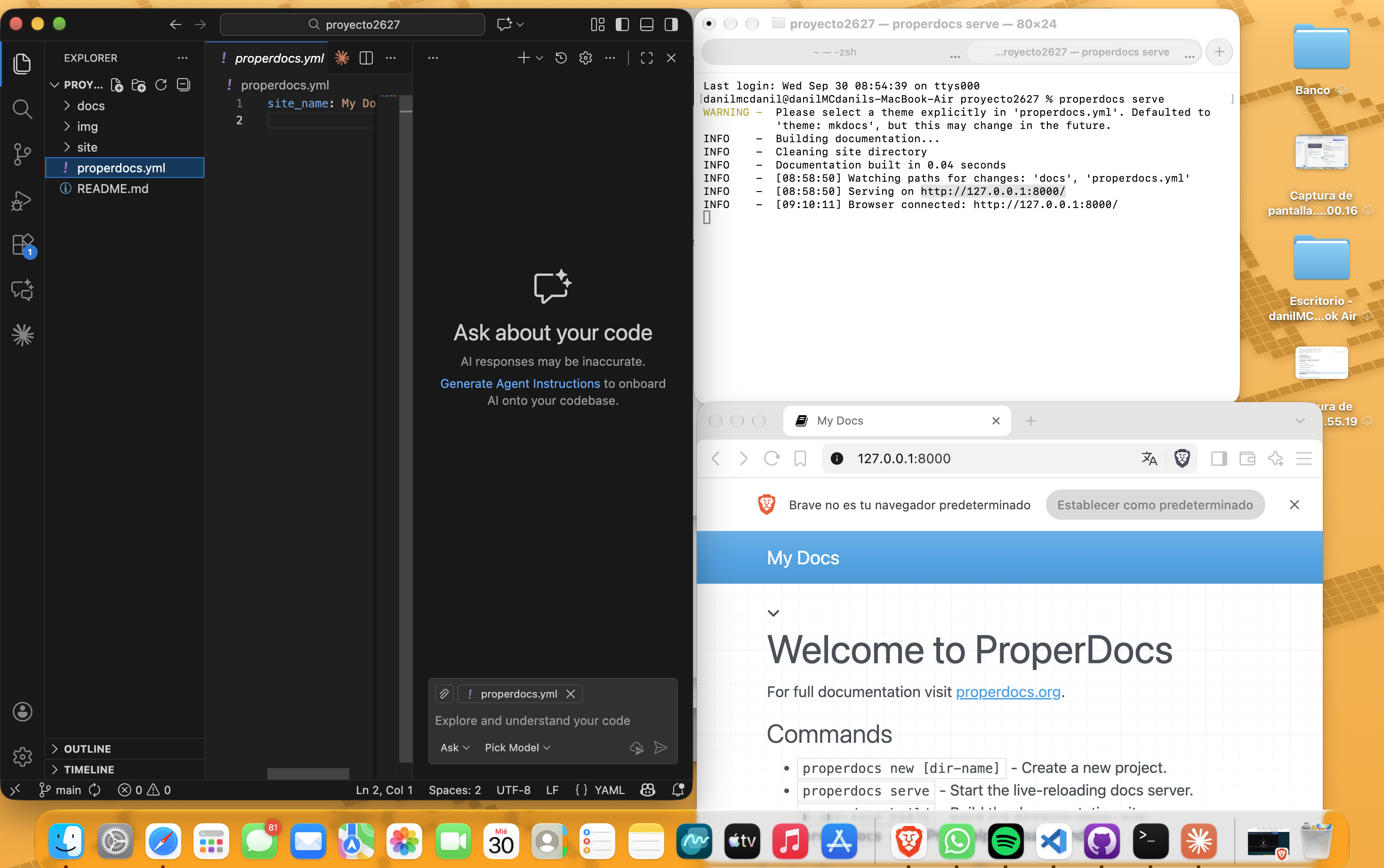Click Establecer como predeterminado button
The height and width of the screenshot is (868, 1384).
(1155, 505)
